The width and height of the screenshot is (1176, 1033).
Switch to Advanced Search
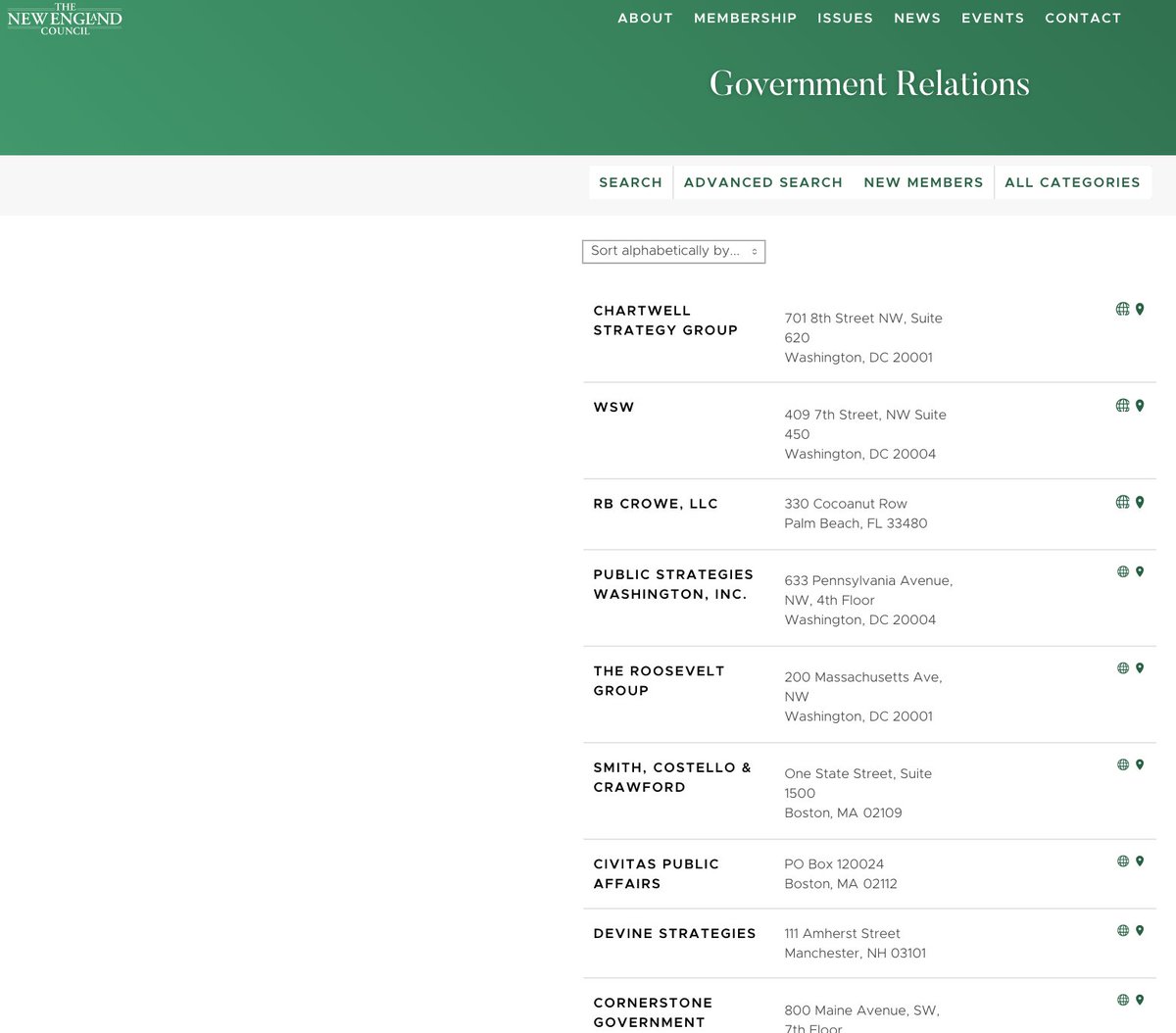point(763,182)
